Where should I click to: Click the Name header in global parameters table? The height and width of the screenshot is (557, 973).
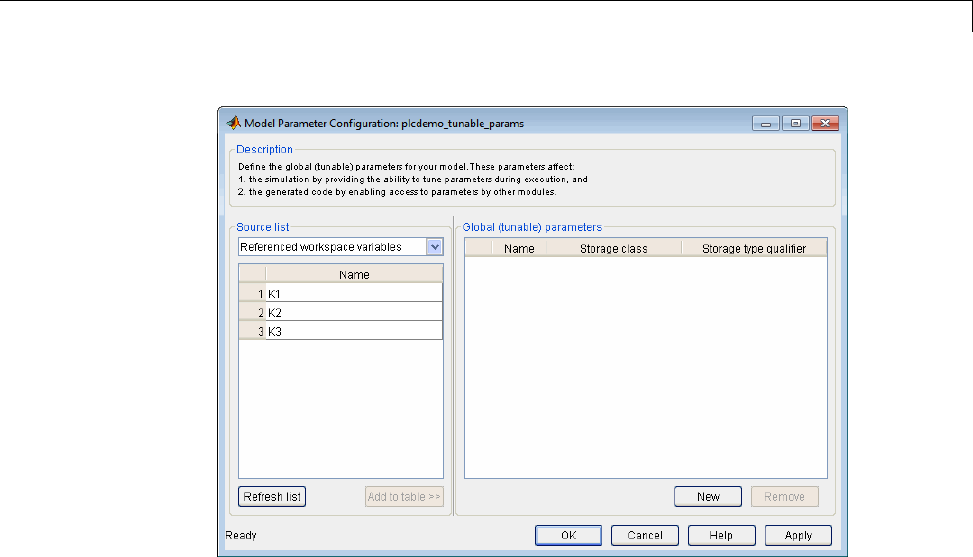[519, 248]
